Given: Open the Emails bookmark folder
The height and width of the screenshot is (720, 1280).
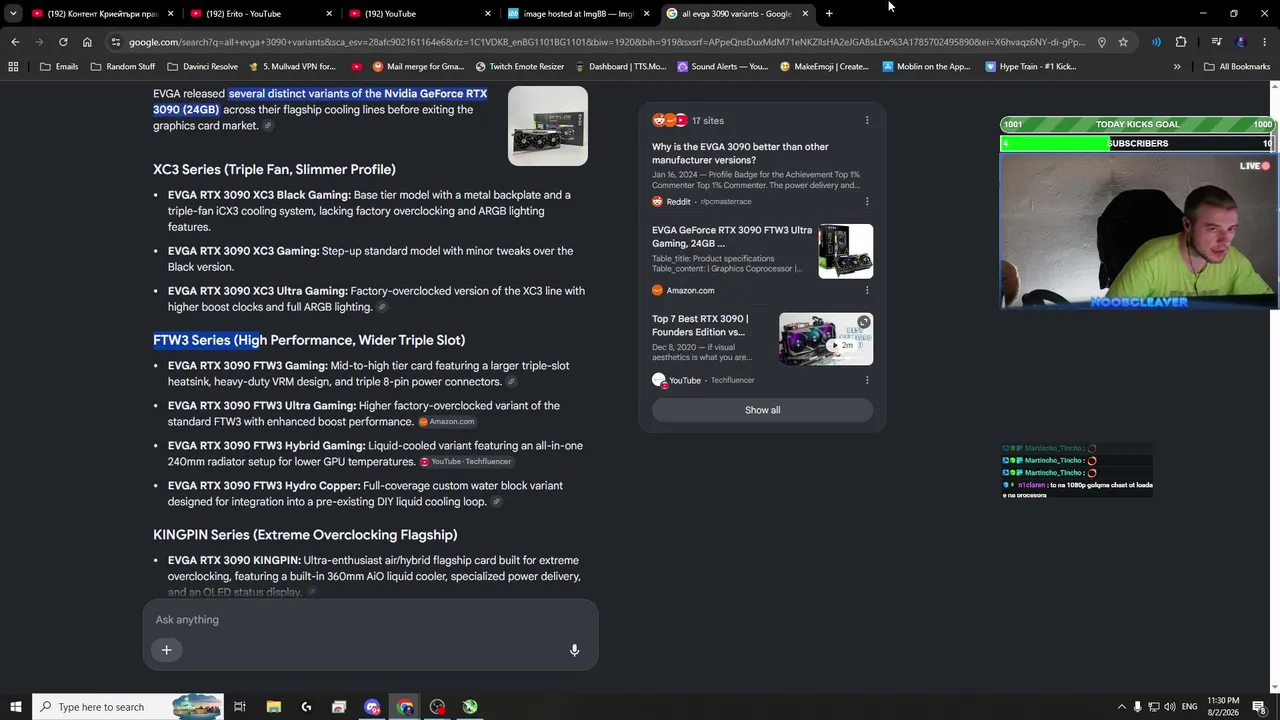Looking at the screenshot, I should pos(59,67).
